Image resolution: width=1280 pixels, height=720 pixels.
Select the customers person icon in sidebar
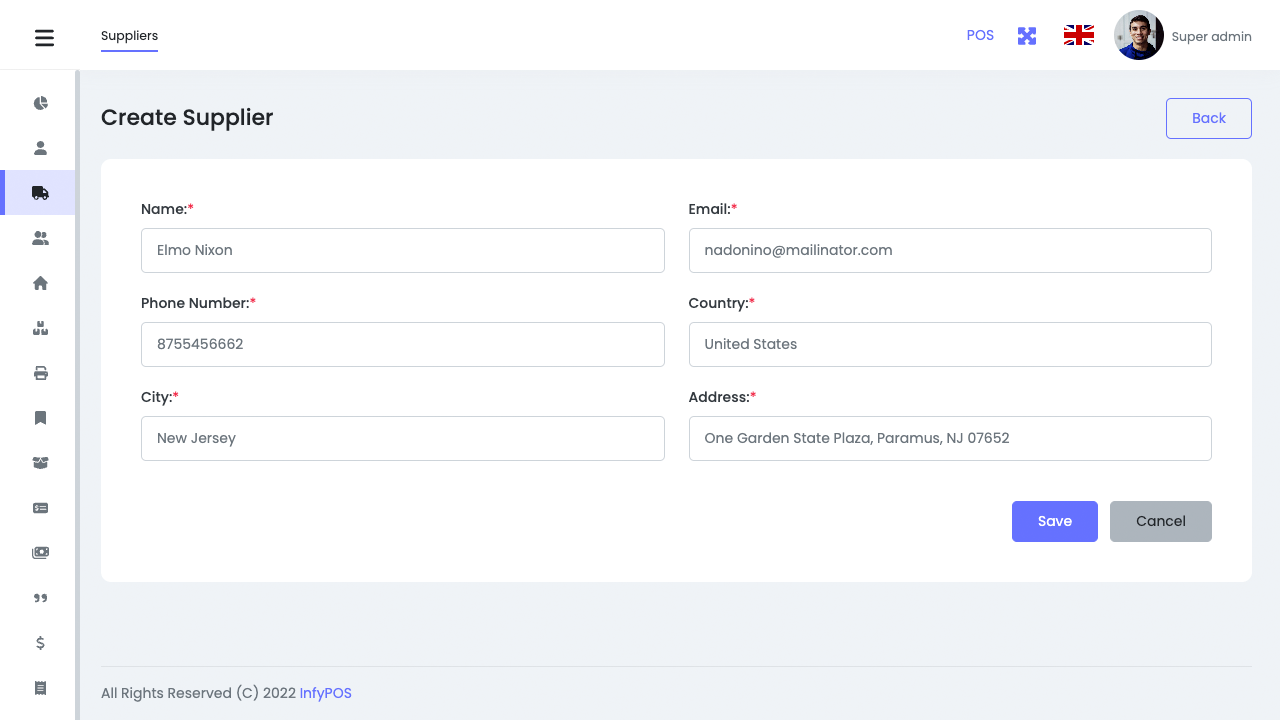40,147
